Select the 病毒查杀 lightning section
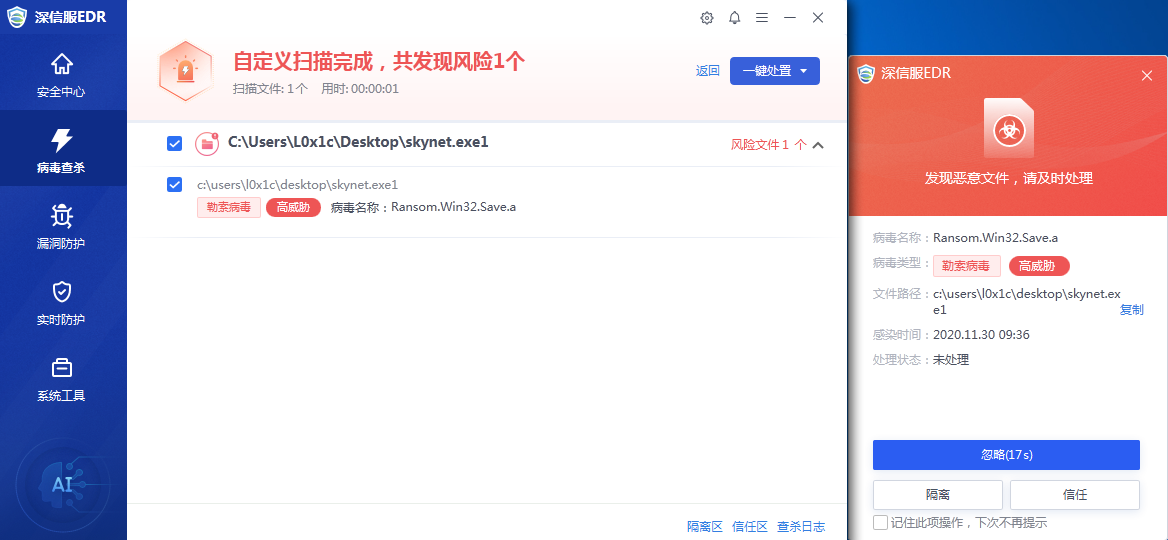This screenshot has height=540, width=1168. (x=62, y=150)
